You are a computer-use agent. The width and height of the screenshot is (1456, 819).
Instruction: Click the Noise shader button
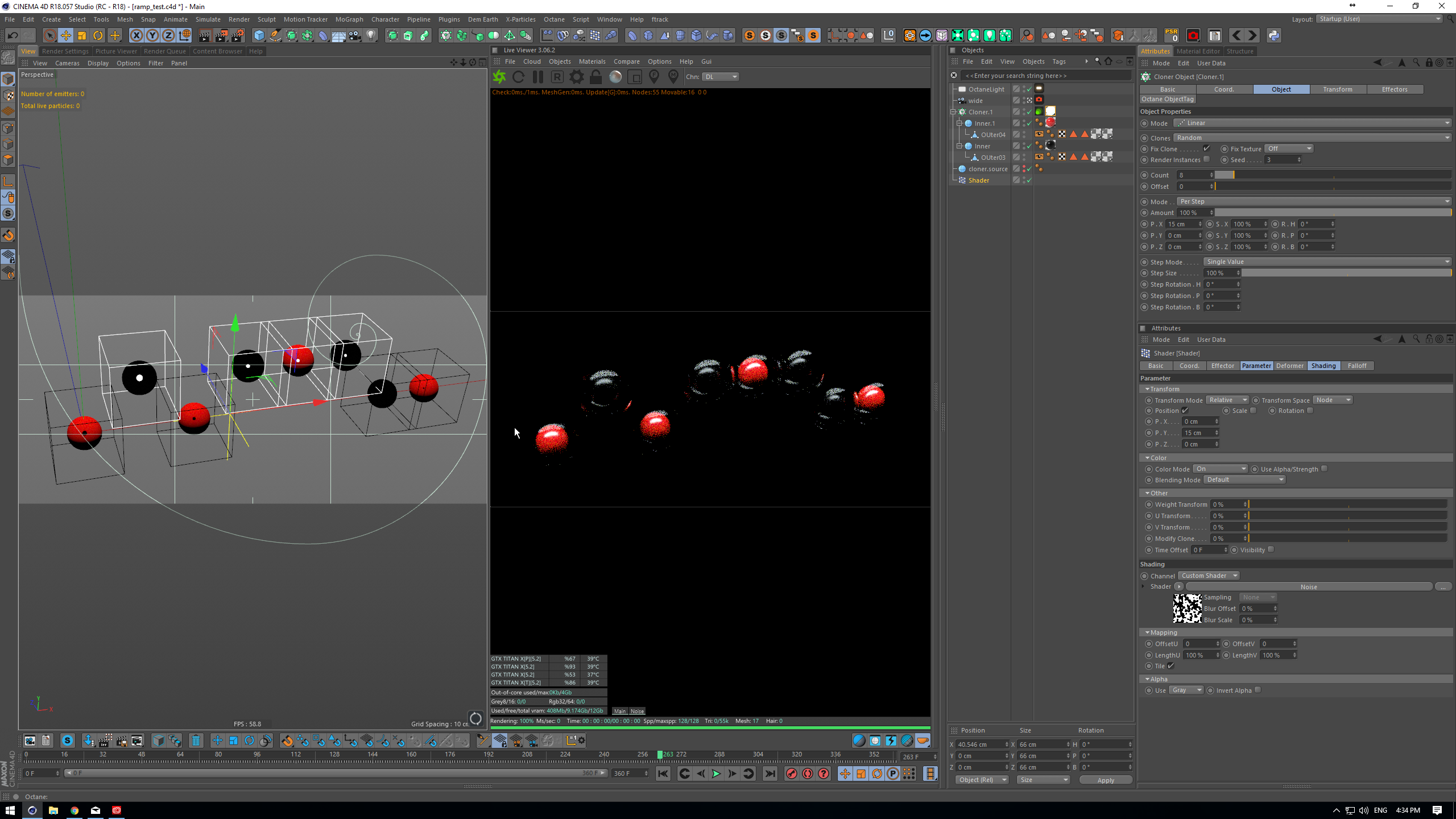click(x=1308, y=587)
